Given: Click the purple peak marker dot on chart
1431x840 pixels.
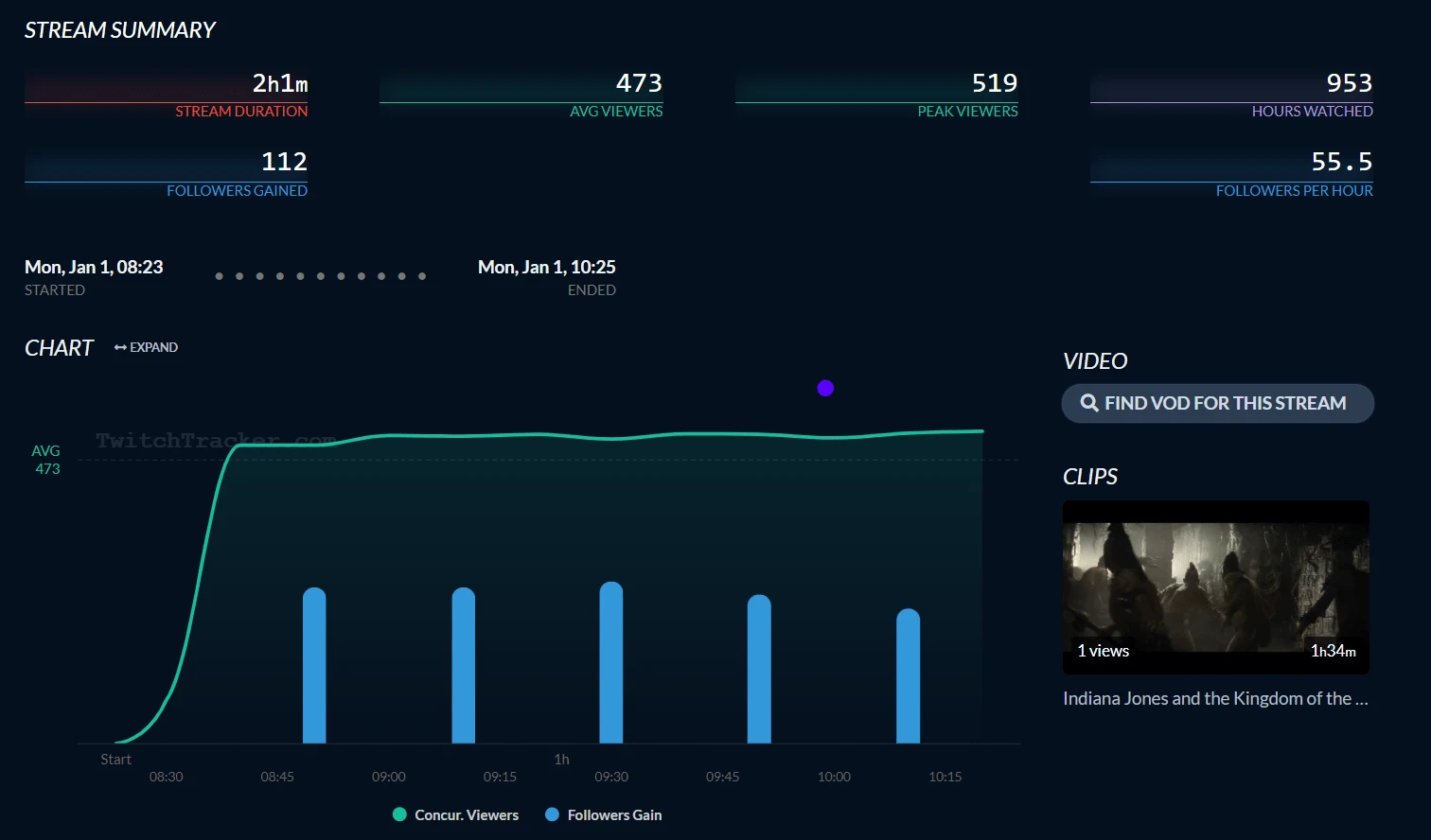Looking at the screenshot, I should tap(825, 388).
